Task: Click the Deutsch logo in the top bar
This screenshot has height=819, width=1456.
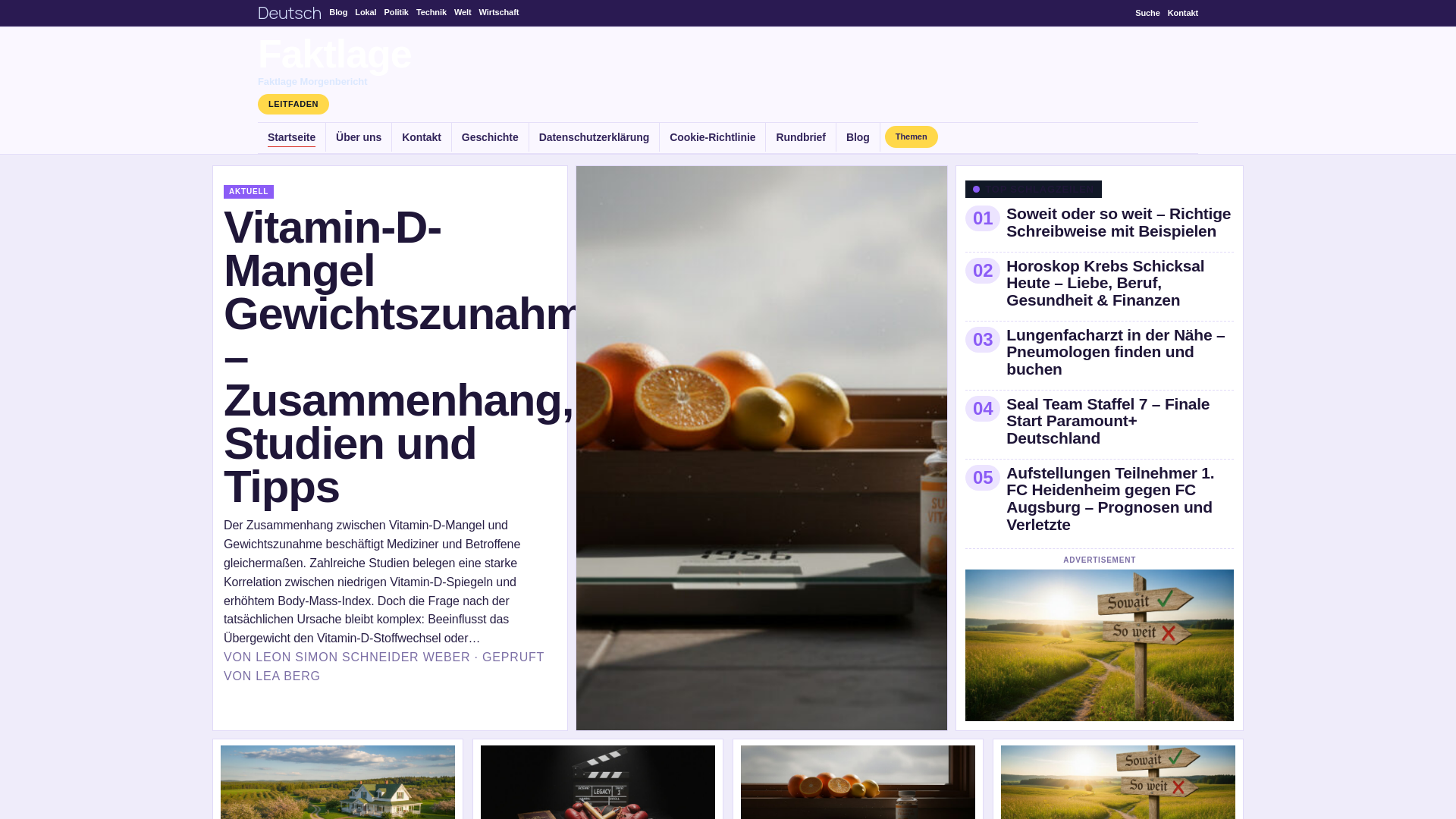Action: [x=290, y=13]
